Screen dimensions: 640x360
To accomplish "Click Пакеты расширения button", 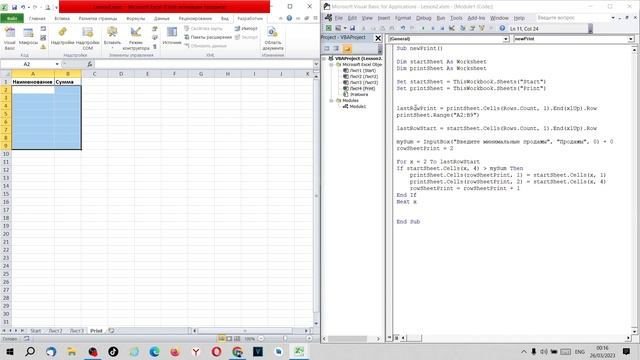I will point(208,37).
